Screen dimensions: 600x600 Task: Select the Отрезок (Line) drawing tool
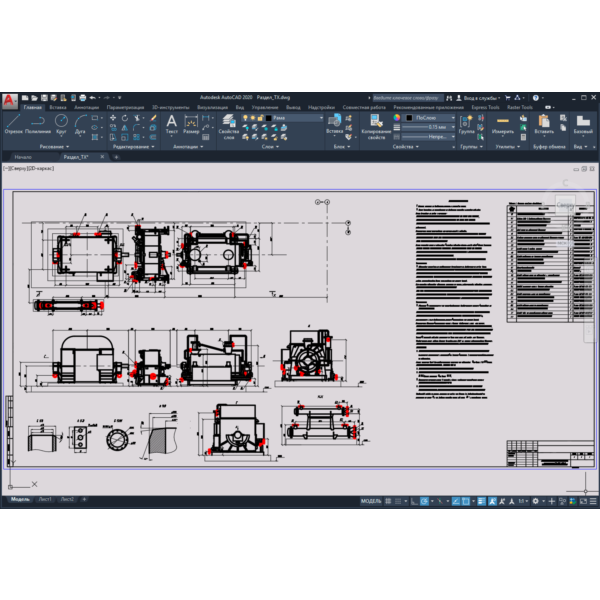tap(13, 124)
